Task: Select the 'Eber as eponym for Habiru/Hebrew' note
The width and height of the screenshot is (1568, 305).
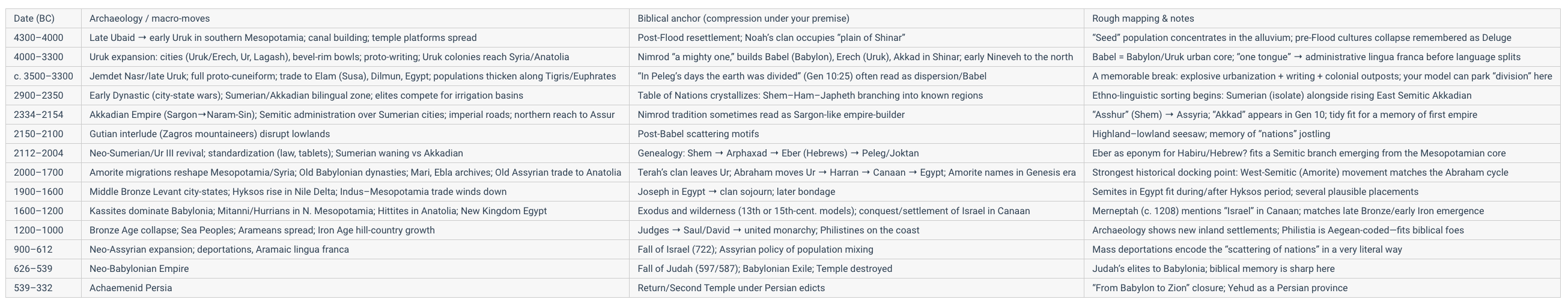Action: coord(1323,153)
